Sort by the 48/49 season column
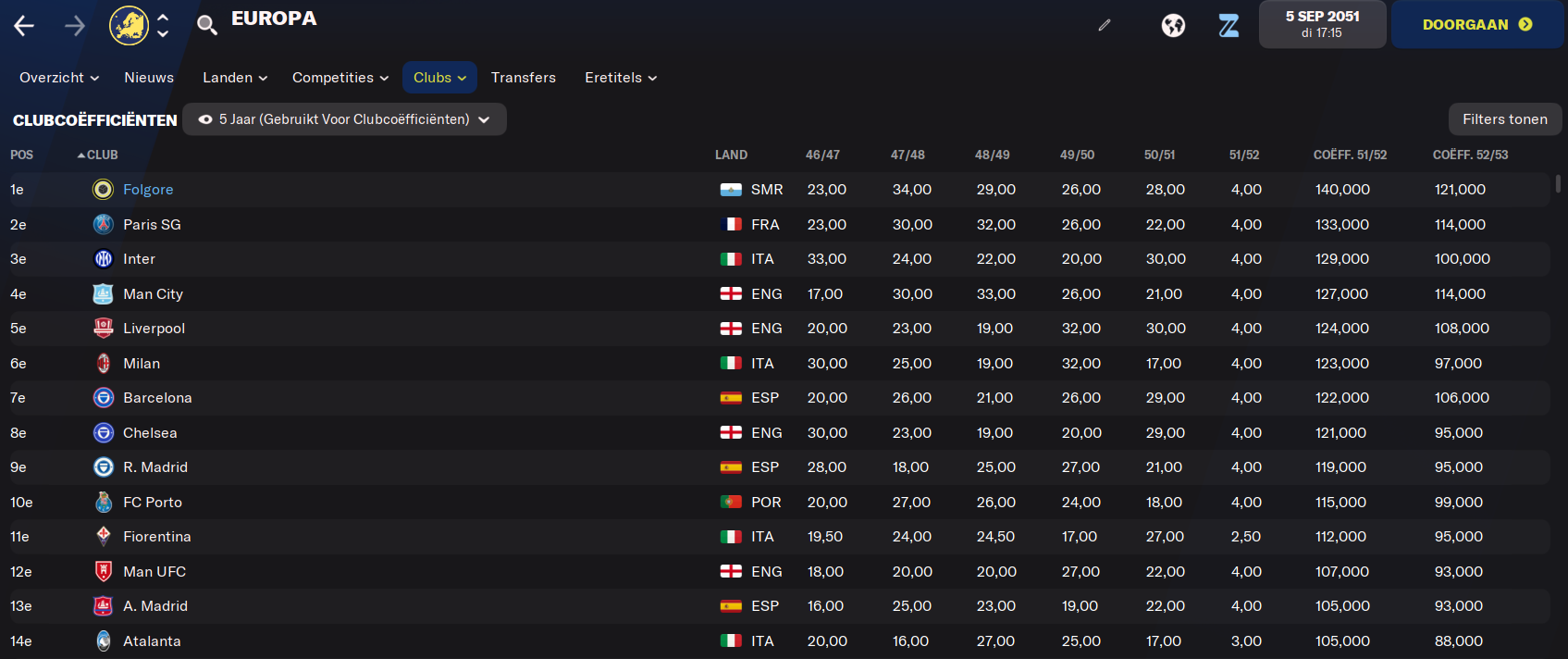The height and width of the screenshot is (659, 1568). tap(992, 155)
